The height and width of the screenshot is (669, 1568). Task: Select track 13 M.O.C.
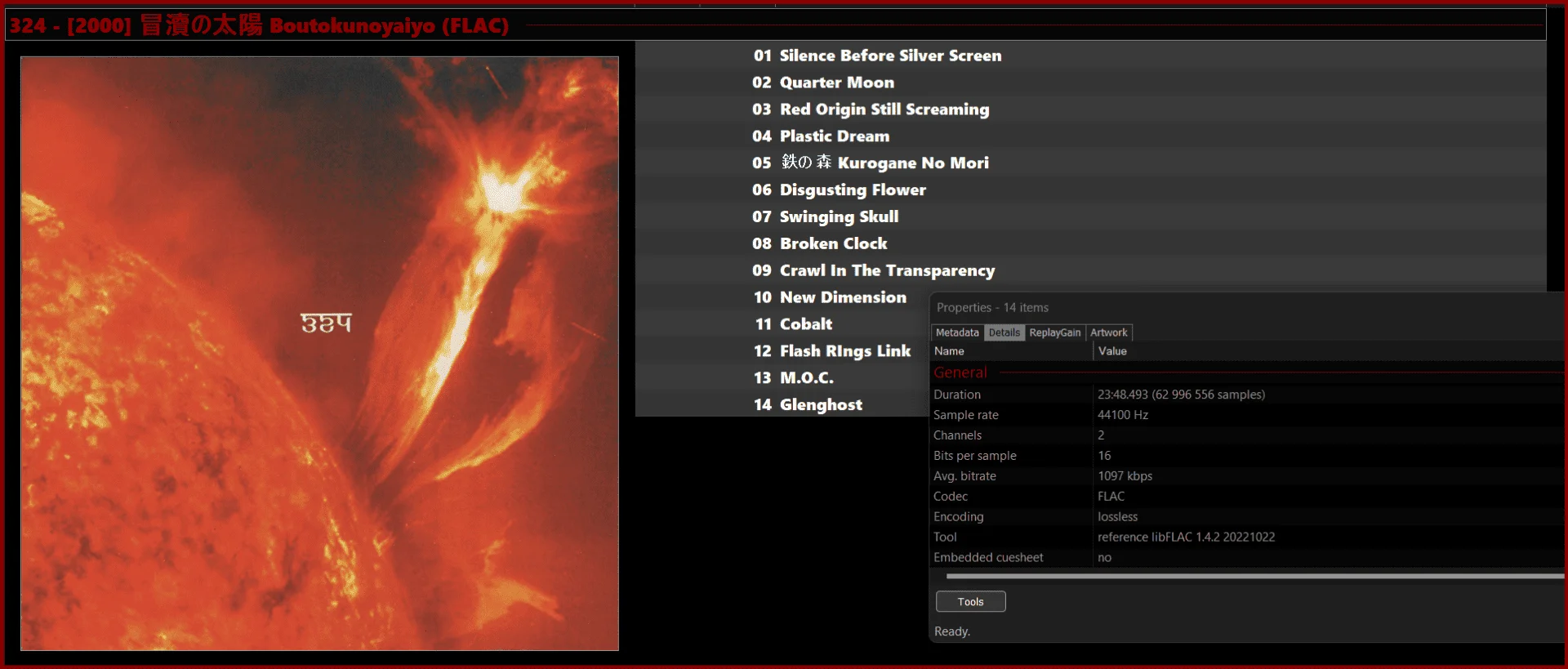point(782,378)
